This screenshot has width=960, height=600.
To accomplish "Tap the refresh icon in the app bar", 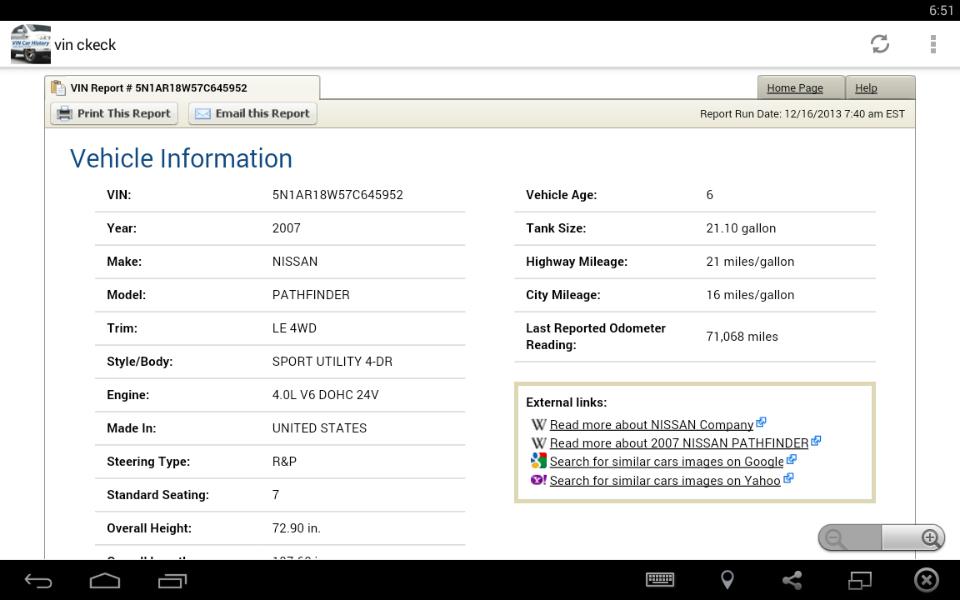I will 880,44.
